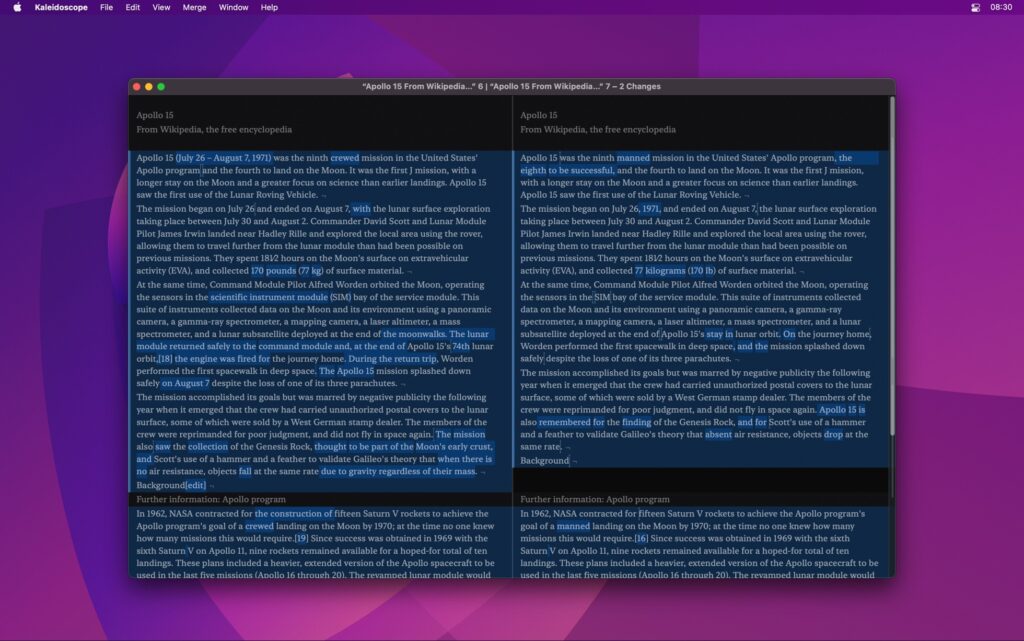Click the "[18]" reference in left pane

point(165,358)
